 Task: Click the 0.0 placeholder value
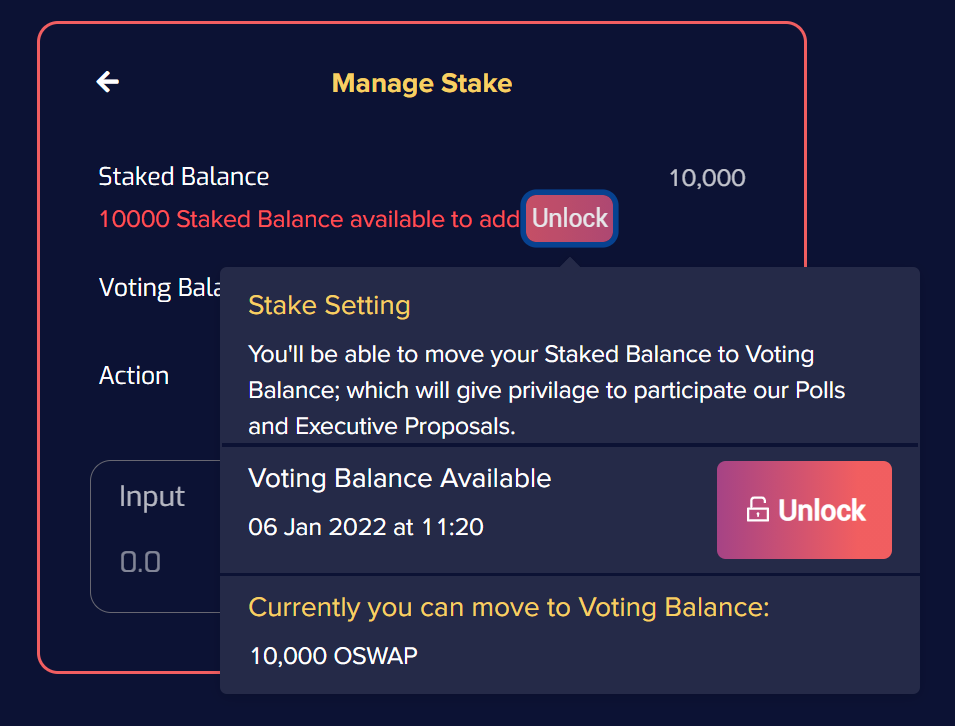[x=140, y=561]
